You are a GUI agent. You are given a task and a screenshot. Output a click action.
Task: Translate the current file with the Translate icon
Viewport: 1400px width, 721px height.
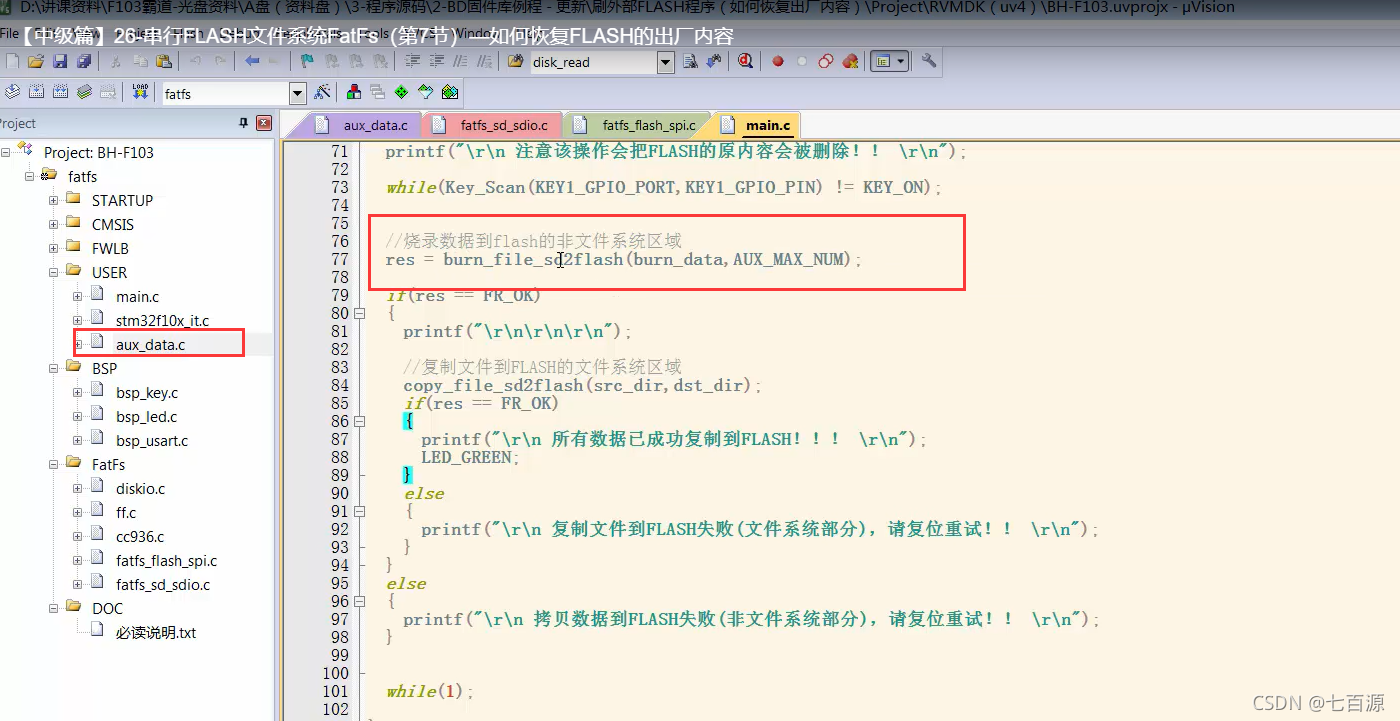[x=12, y=92]
